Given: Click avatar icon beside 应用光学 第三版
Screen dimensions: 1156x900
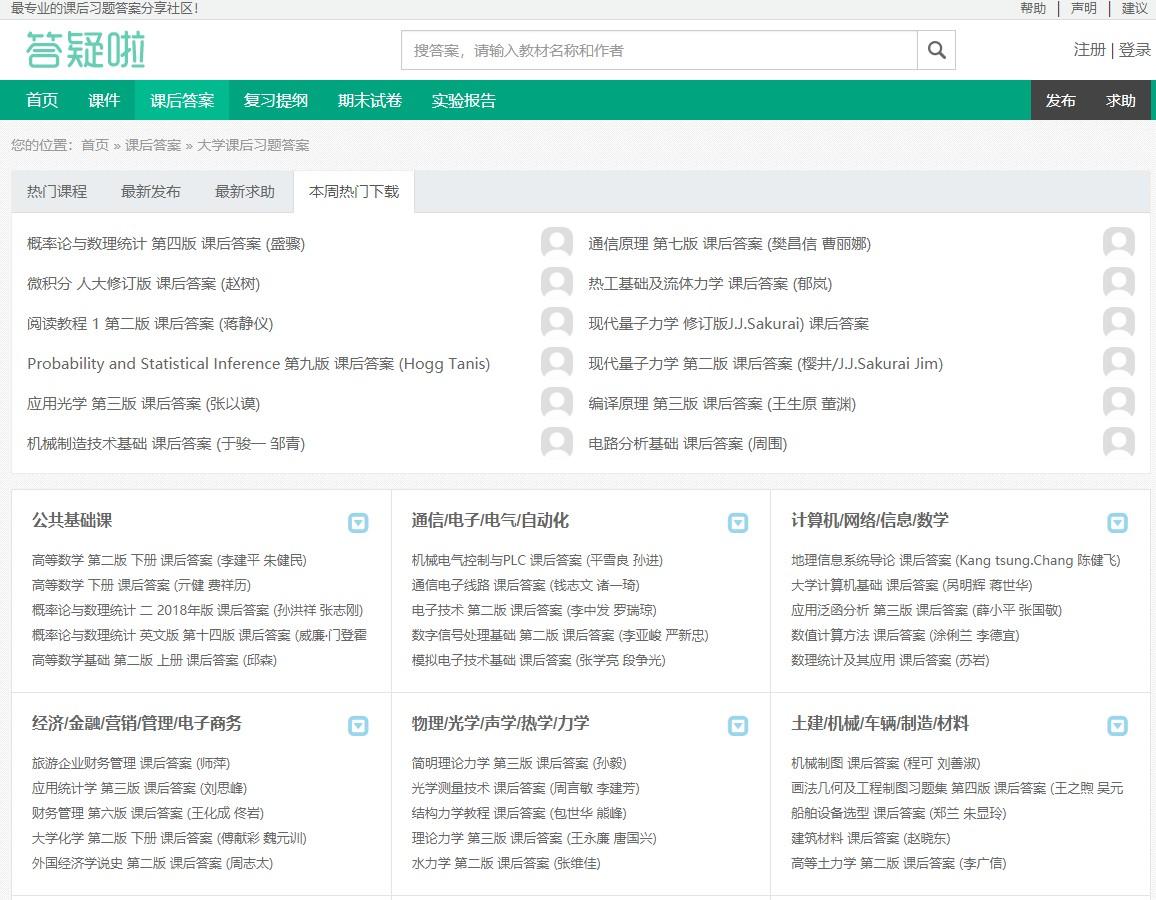Looking at the screenshot, I should tap(557, 403).
